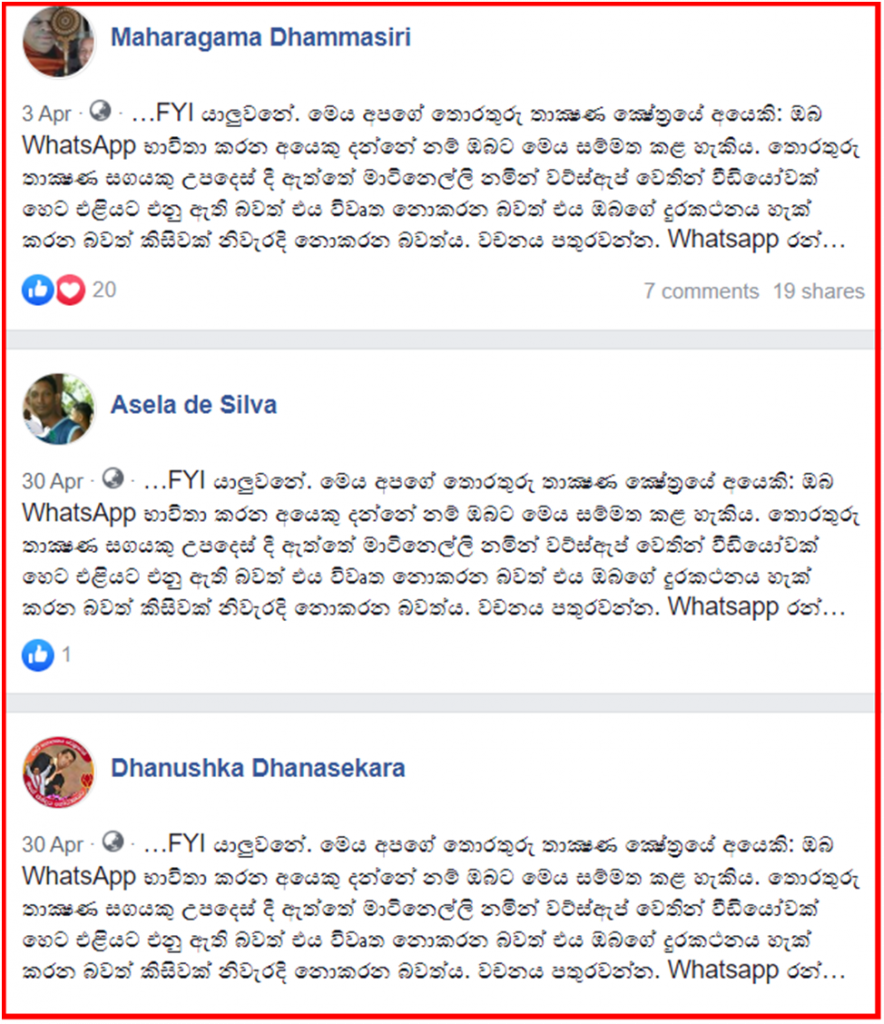Click the Like icon on Asela de Silva's post
Viewport: 884px width, 1024px height.
pos(38,655)
